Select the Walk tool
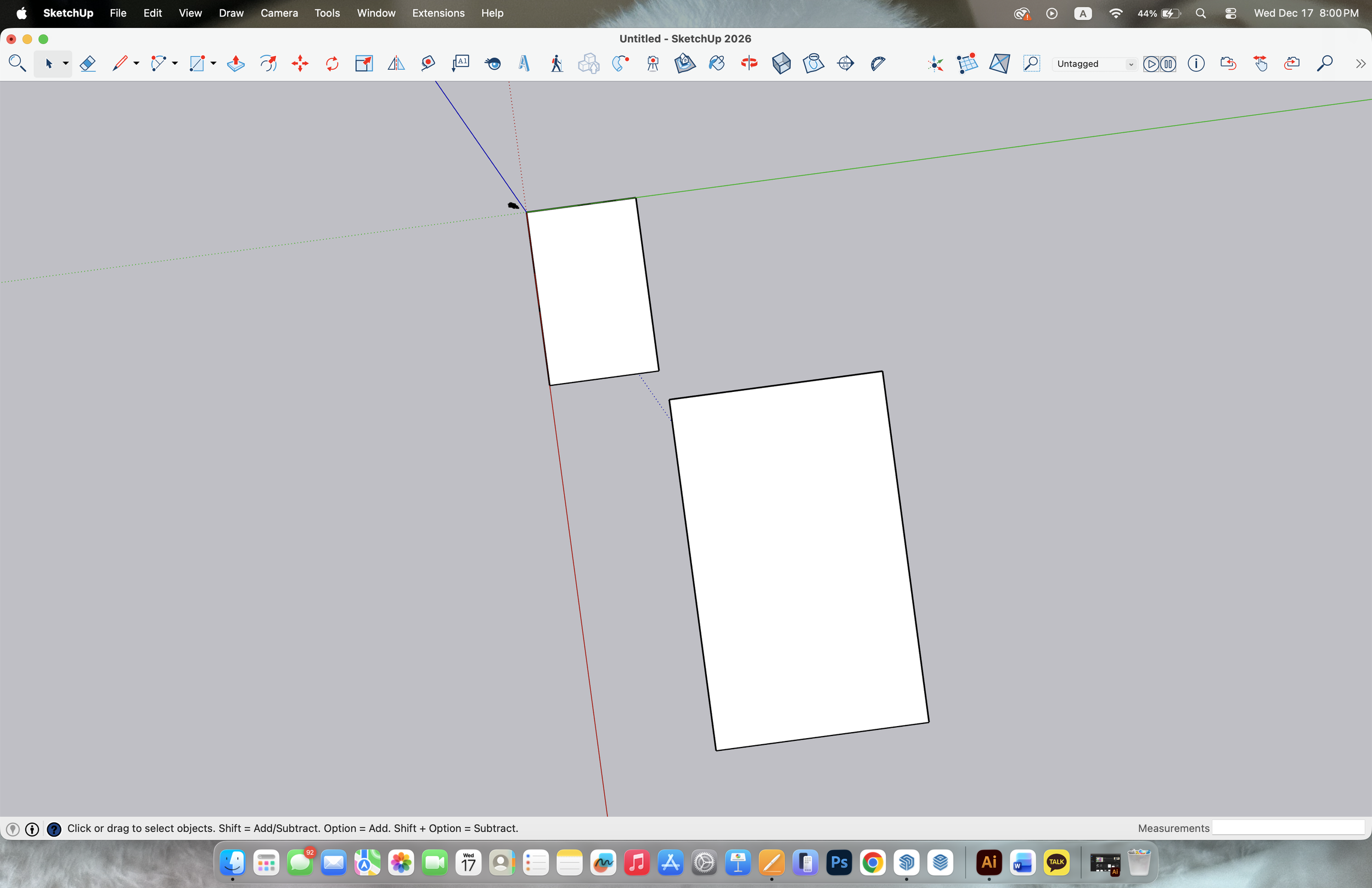The image size is (1372, 888). tap(555, 64)
